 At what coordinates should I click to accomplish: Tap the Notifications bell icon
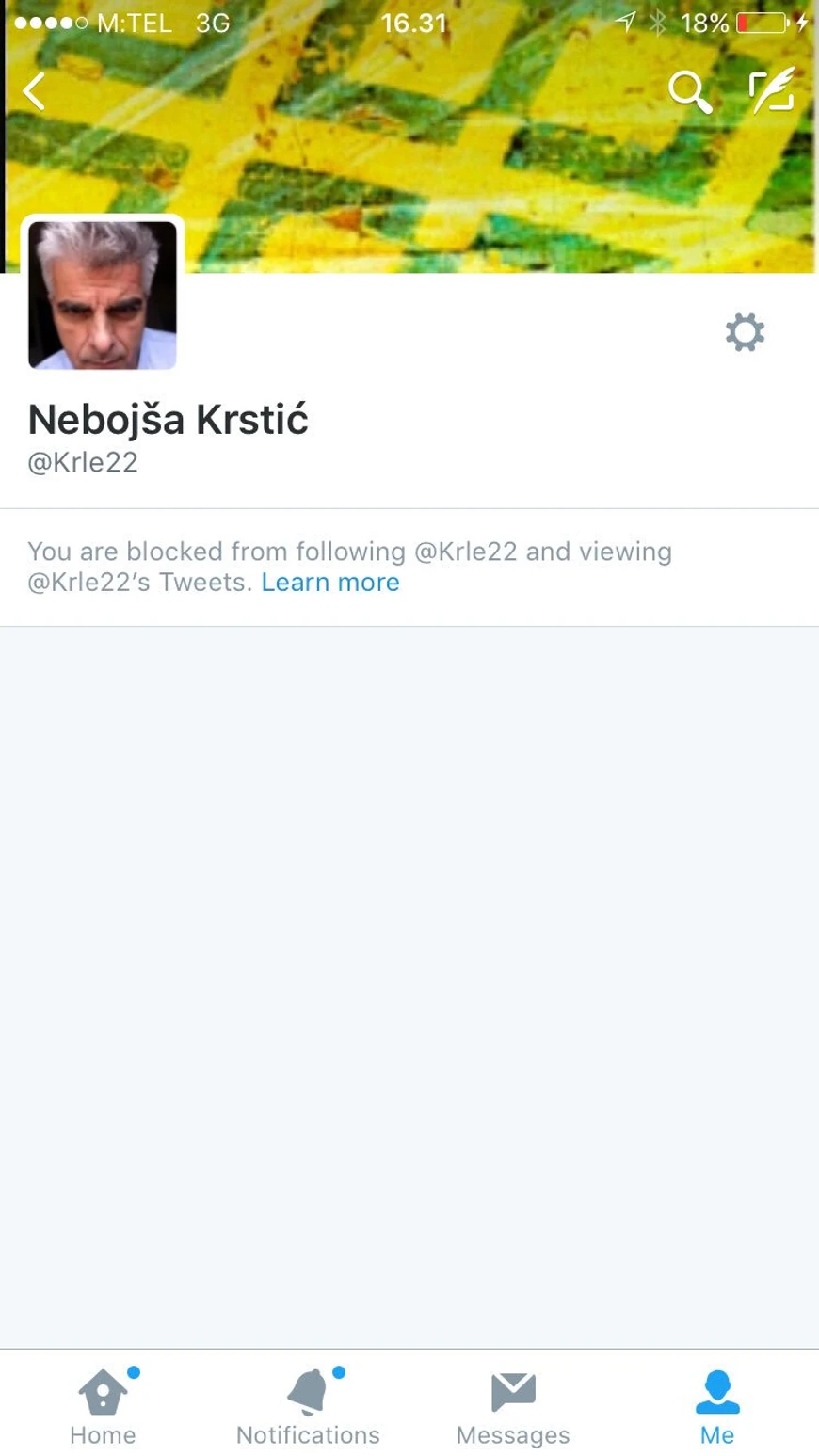point(308,1392)
